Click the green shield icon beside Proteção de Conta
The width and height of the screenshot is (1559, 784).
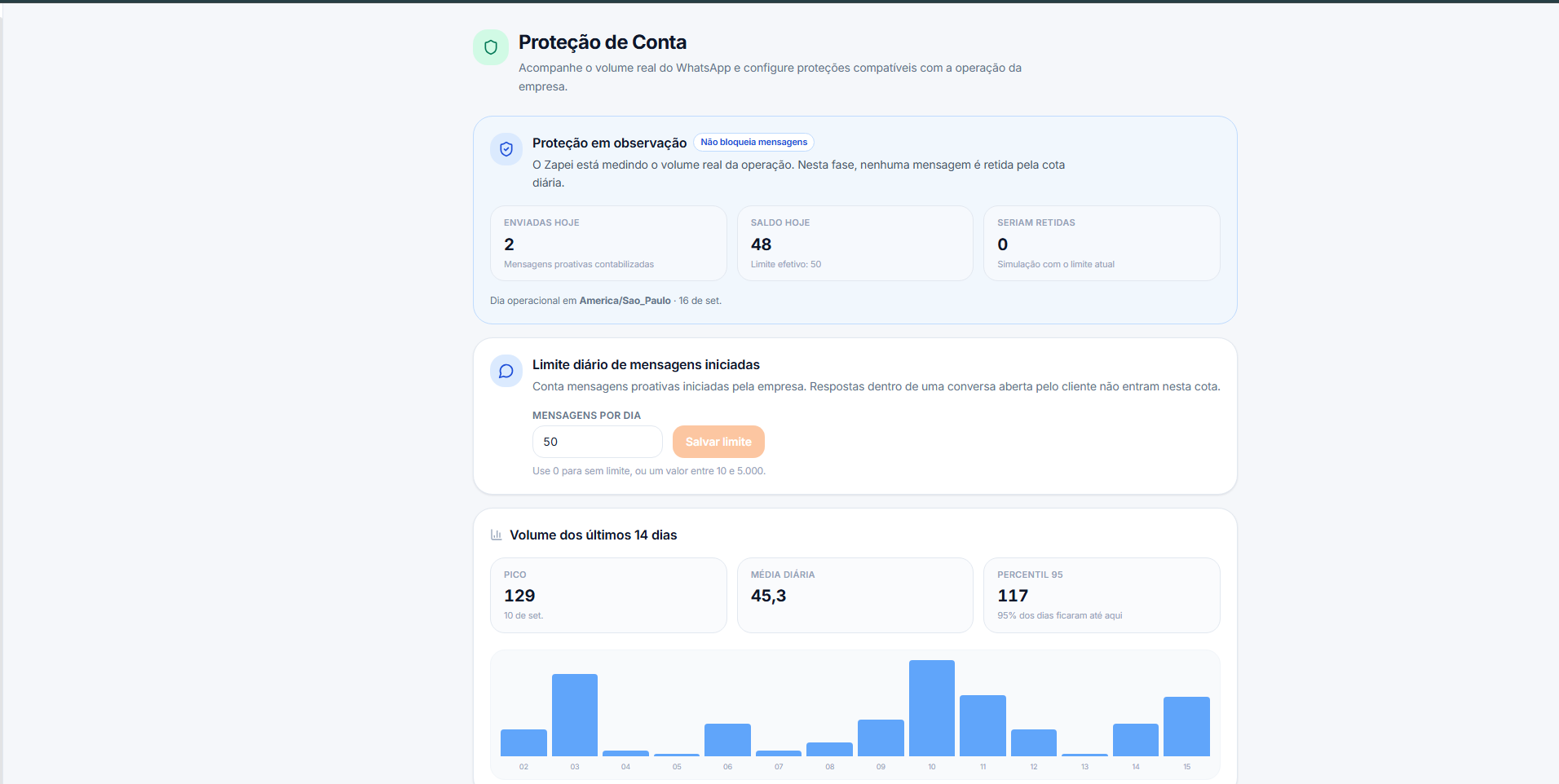pos(491,47)
